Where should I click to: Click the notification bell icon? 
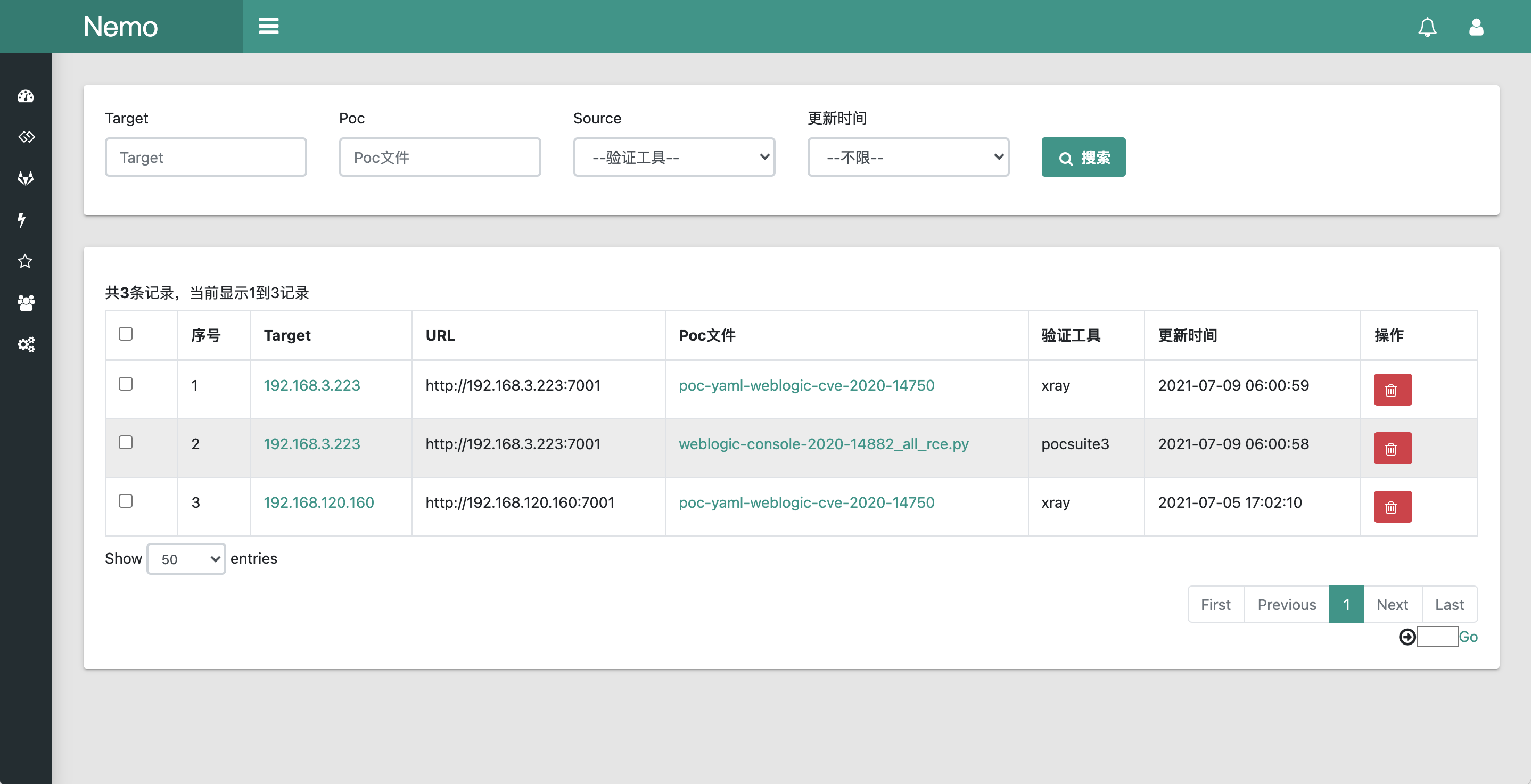pos(1427,27)
